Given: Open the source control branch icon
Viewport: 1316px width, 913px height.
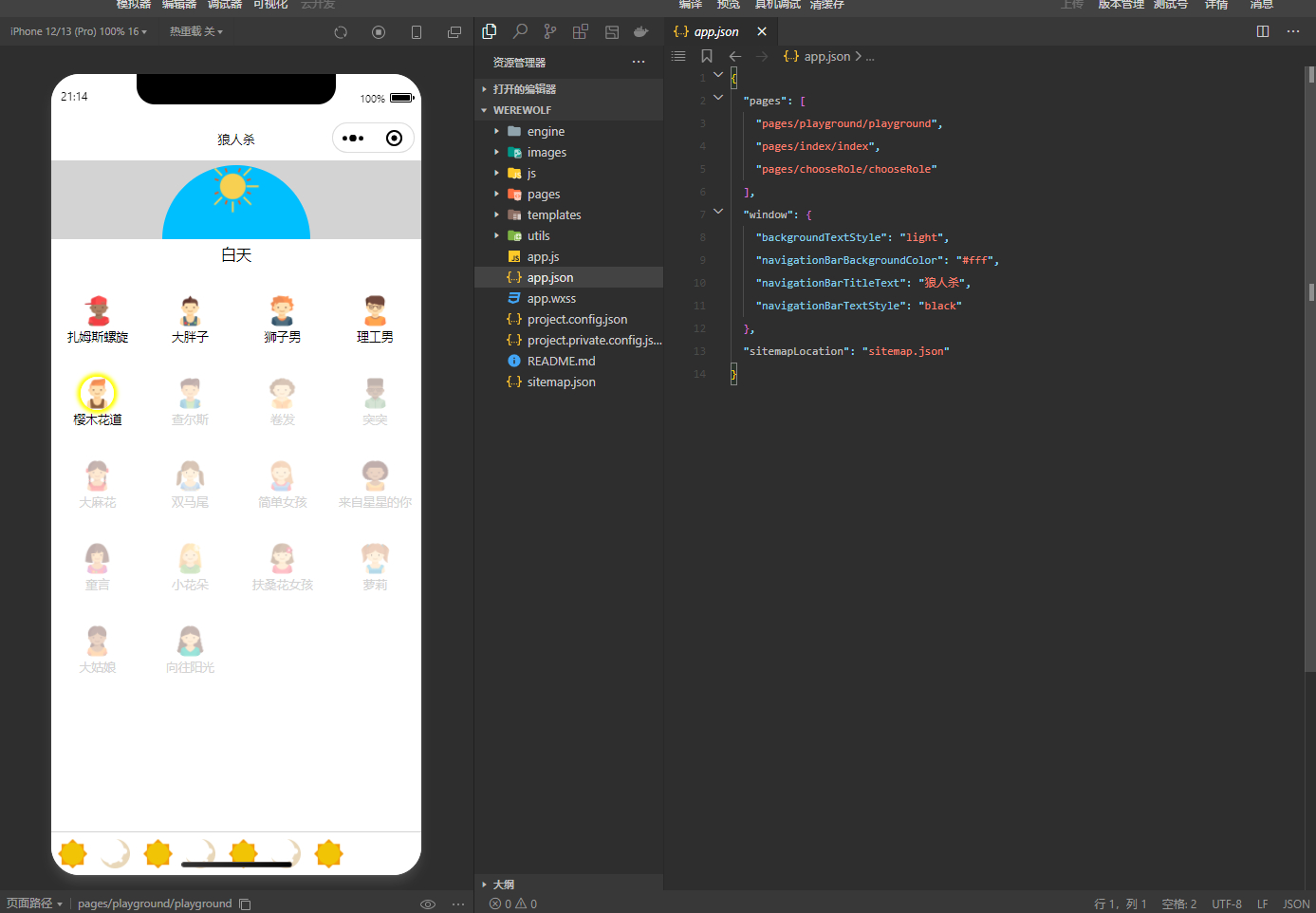Looking at the screenshot, I should coord(550,31).
